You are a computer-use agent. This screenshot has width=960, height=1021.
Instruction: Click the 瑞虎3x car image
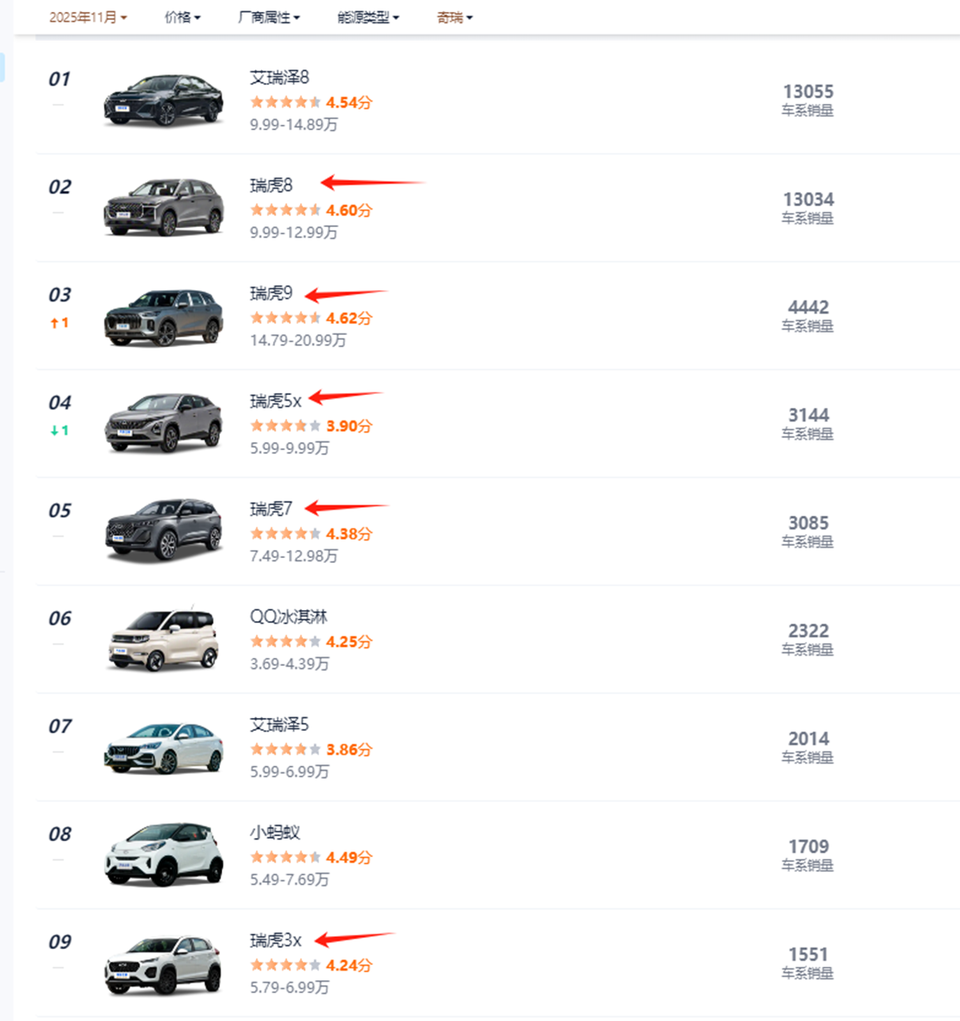tap(163, 963)
